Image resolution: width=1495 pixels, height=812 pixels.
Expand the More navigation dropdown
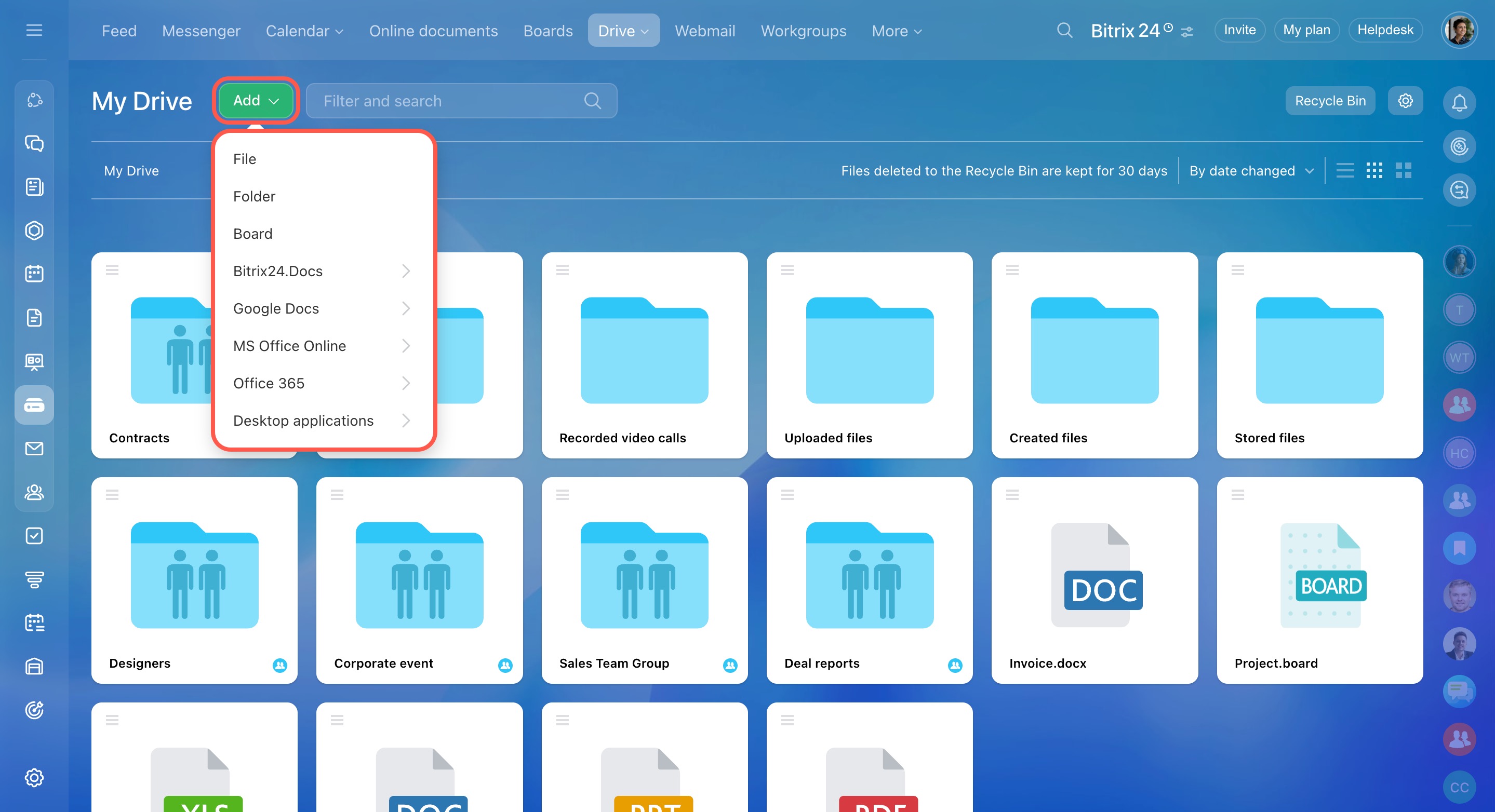tap(896, 31)
